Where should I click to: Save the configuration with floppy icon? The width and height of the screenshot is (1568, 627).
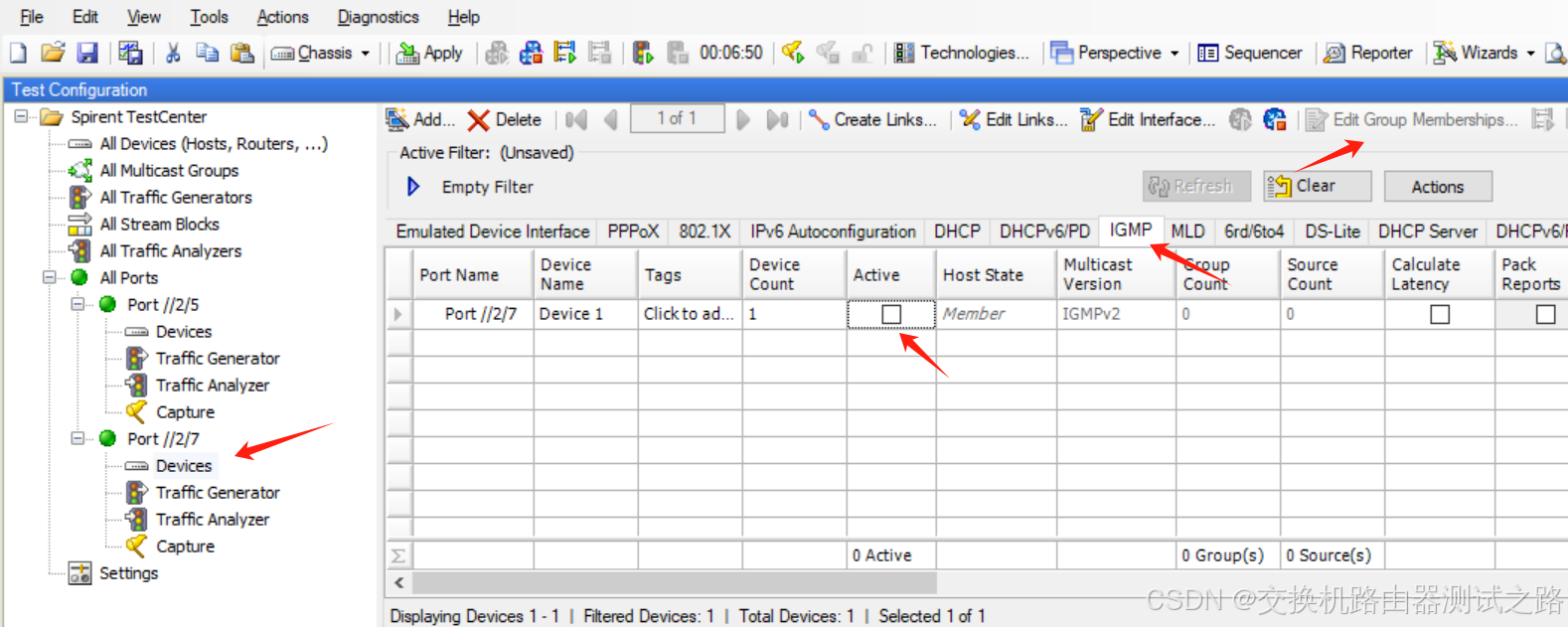coord(87,53)
